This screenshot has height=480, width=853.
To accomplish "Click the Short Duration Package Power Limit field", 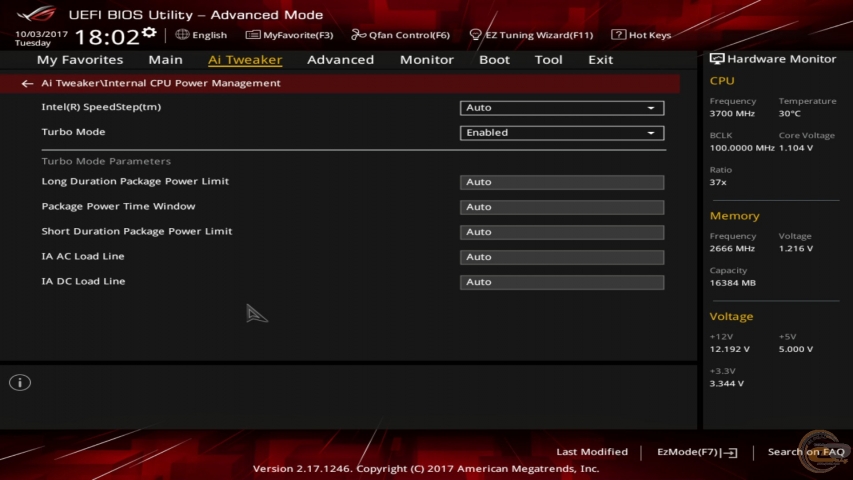I will 562,232.
